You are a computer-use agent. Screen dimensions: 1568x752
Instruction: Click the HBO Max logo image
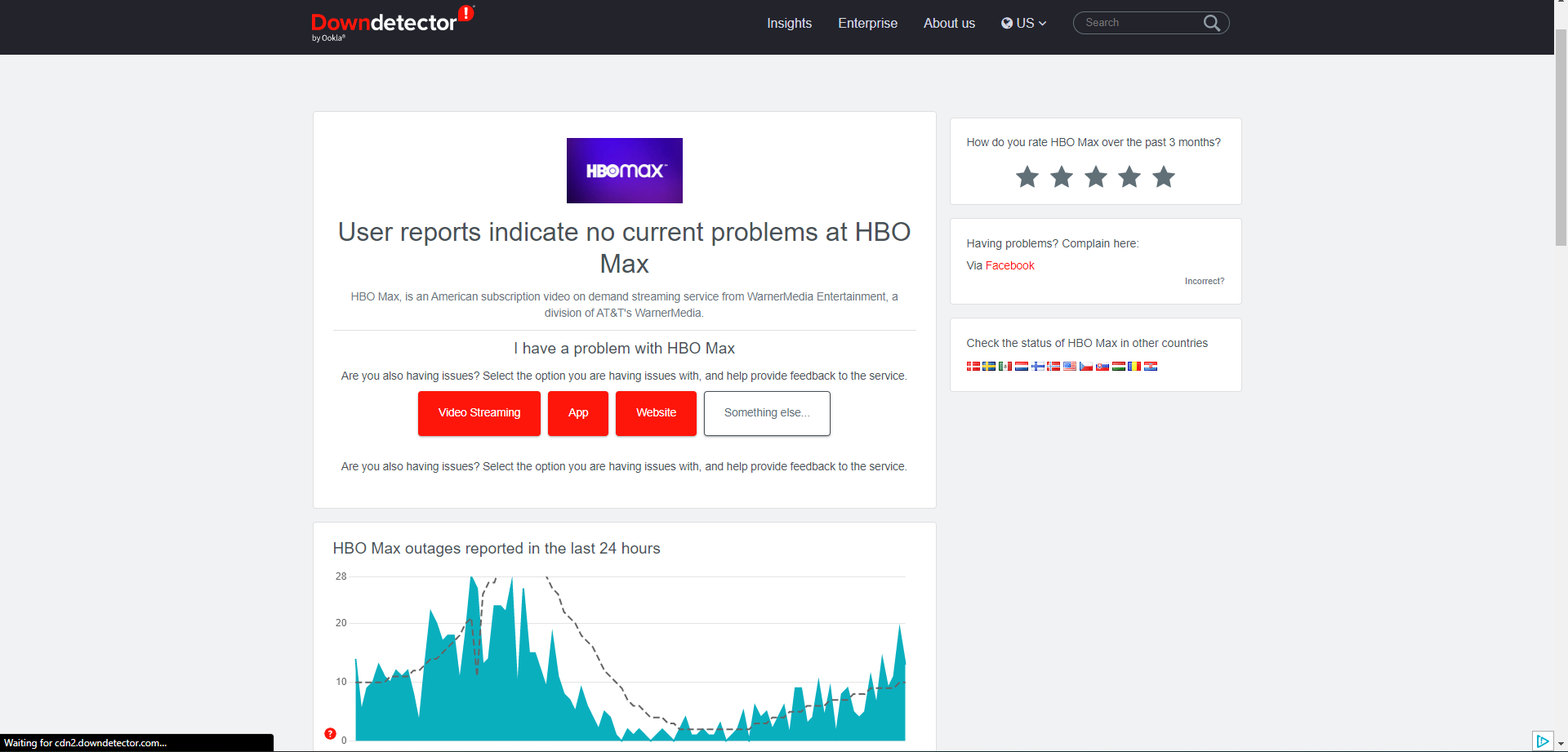click(x=625, y=171)
